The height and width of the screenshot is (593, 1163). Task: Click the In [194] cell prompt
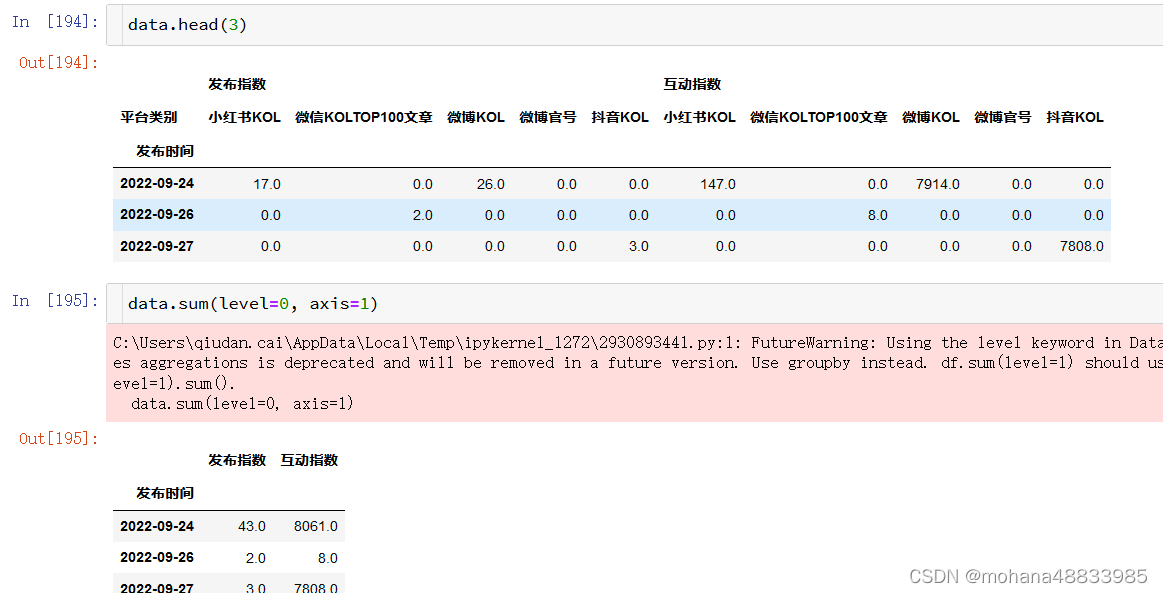click(47, 21)
